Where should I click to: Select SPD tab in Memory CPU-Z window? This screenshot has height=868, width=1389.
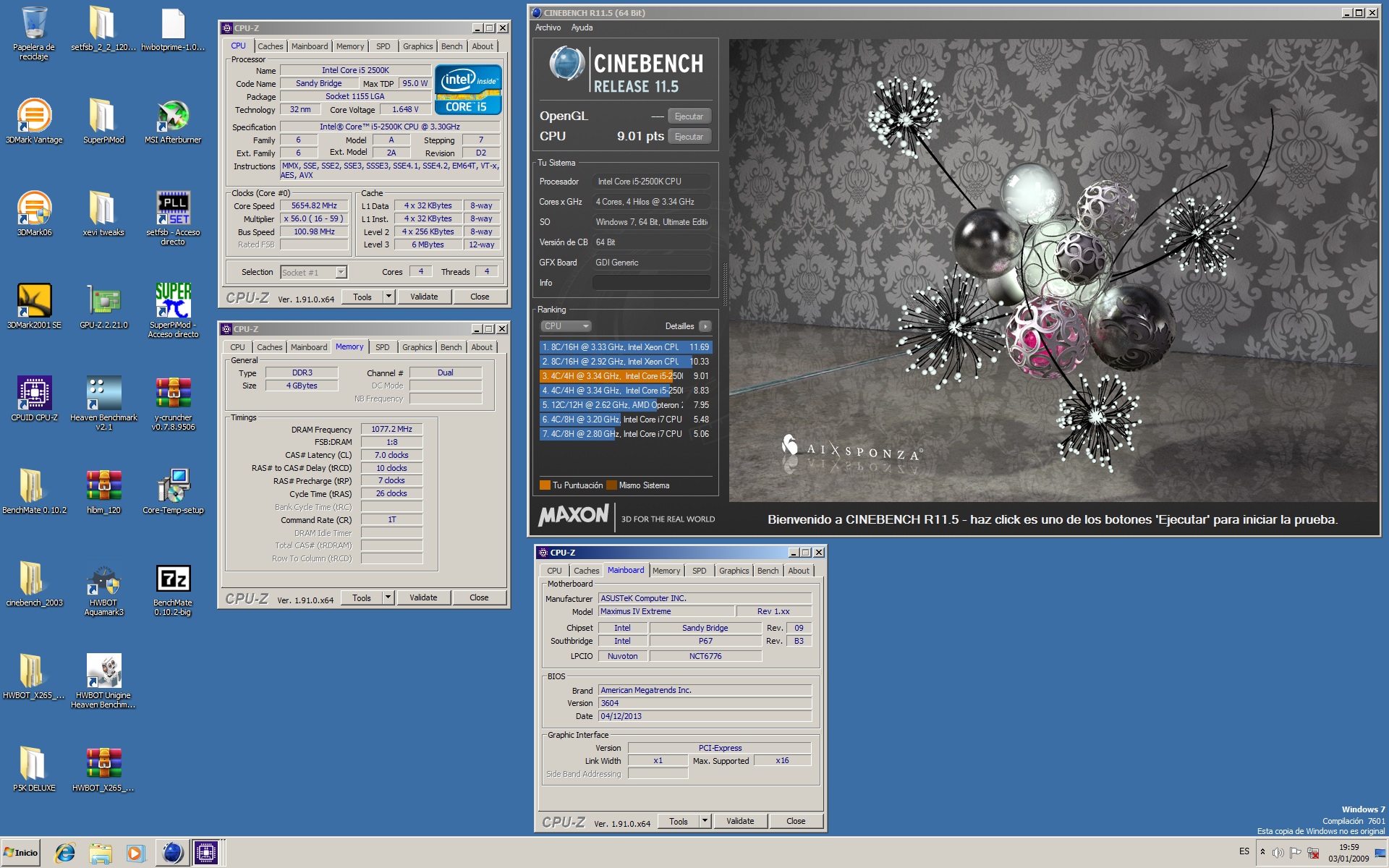click(x=382, y=347)
